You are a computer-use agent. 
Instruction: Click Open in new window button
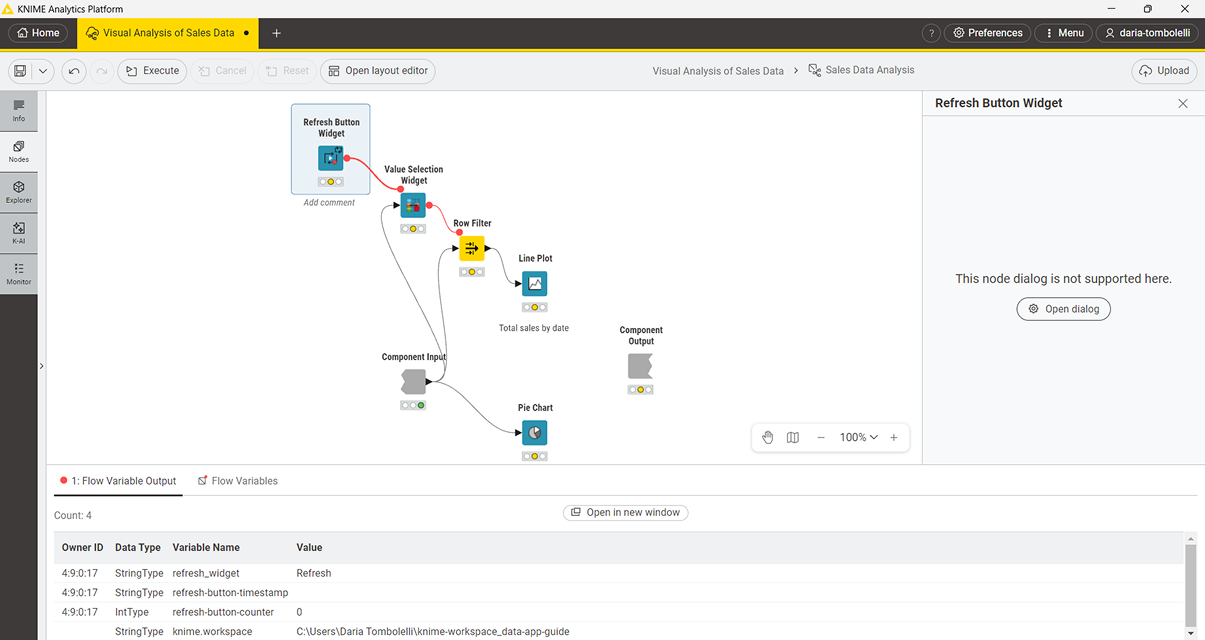pyautogui.click(x=625, y=512)
